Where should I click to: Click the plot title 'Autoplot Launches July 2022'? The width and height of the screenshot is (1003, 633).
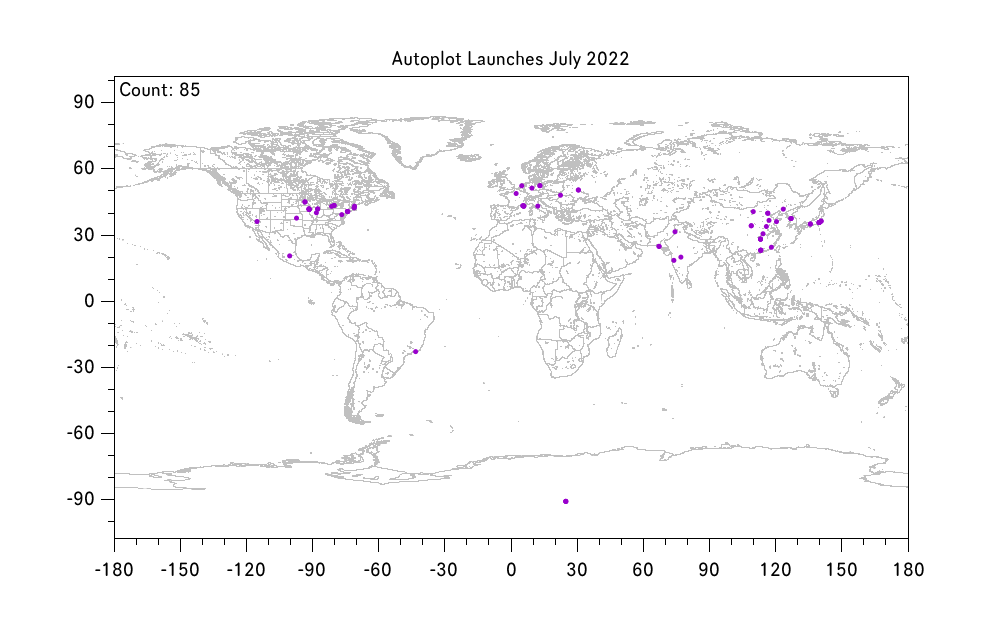click(510, 59)
